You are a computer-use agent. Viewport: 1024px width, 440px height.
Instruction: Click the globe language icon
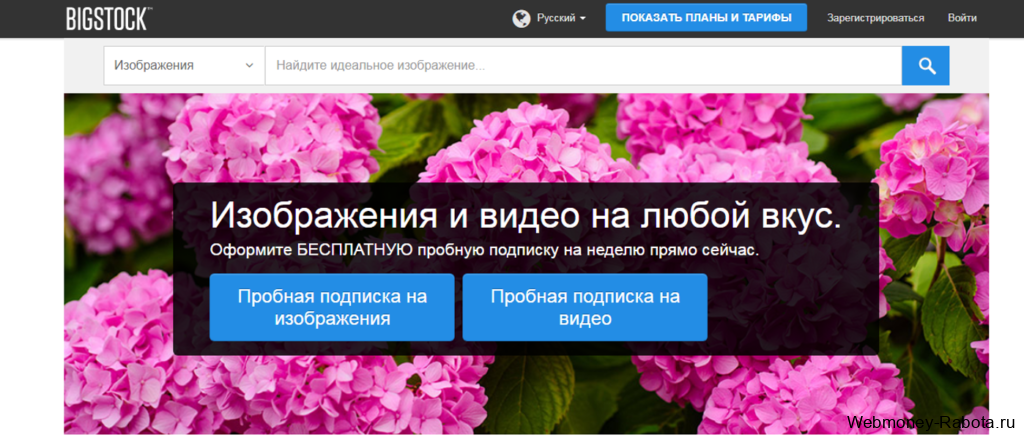(521, 18)
